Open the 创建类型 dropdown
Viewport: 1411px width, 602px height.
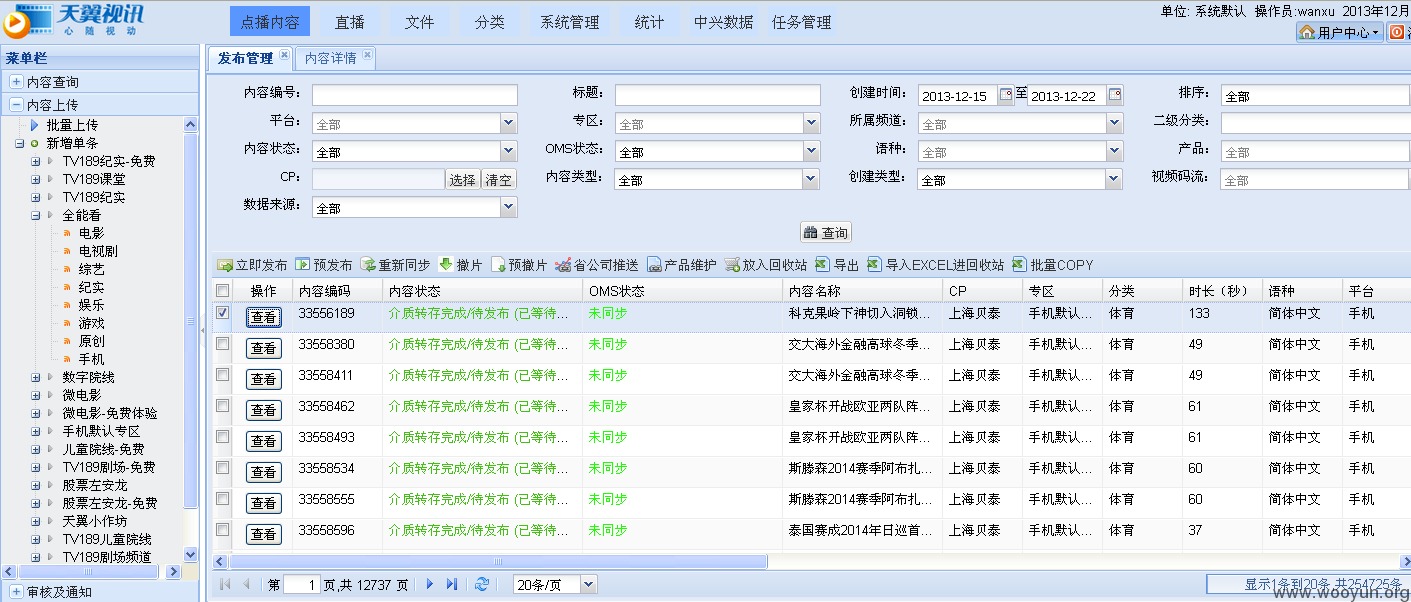point(1114,179)
